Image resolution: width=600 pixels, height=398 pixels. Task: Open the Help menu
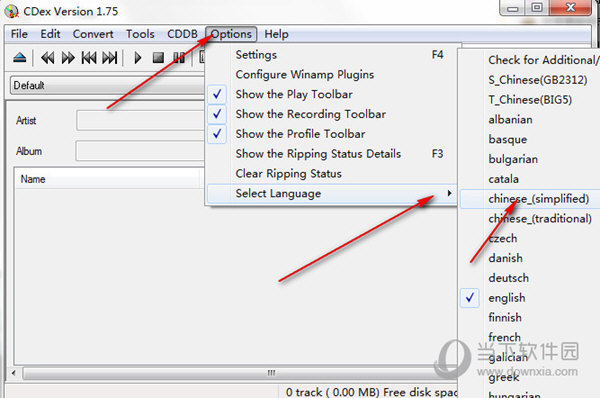pyautogui.click(x=276, y=34)
